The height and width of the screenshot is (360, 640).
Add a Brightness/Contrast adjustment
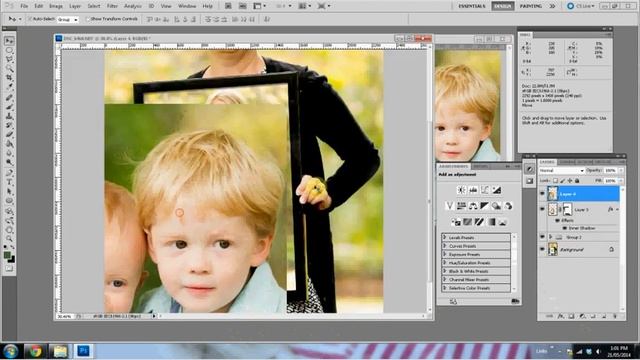click(461, 190)
